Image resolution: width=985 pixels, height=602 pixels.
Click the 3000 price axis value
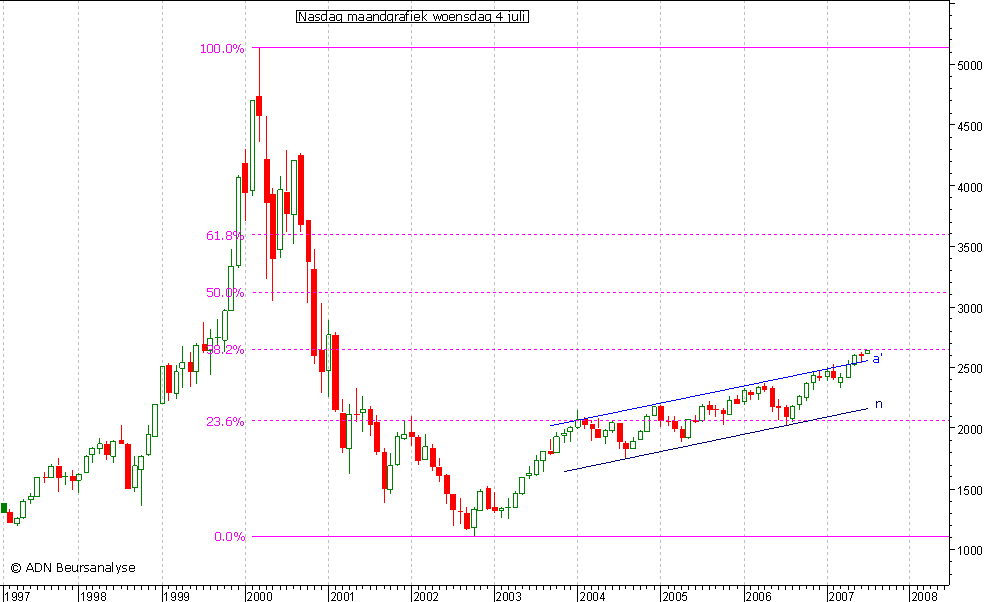point(969,309)
